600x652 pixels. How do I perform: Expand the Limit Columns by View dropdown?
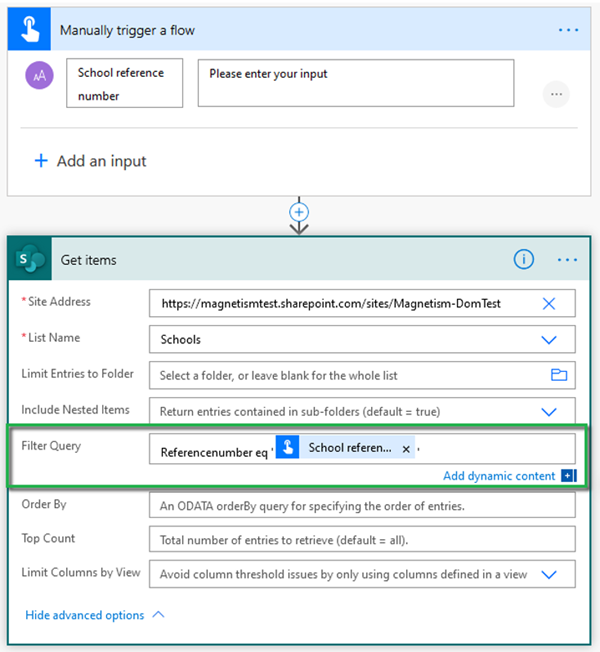click(548, 575)
